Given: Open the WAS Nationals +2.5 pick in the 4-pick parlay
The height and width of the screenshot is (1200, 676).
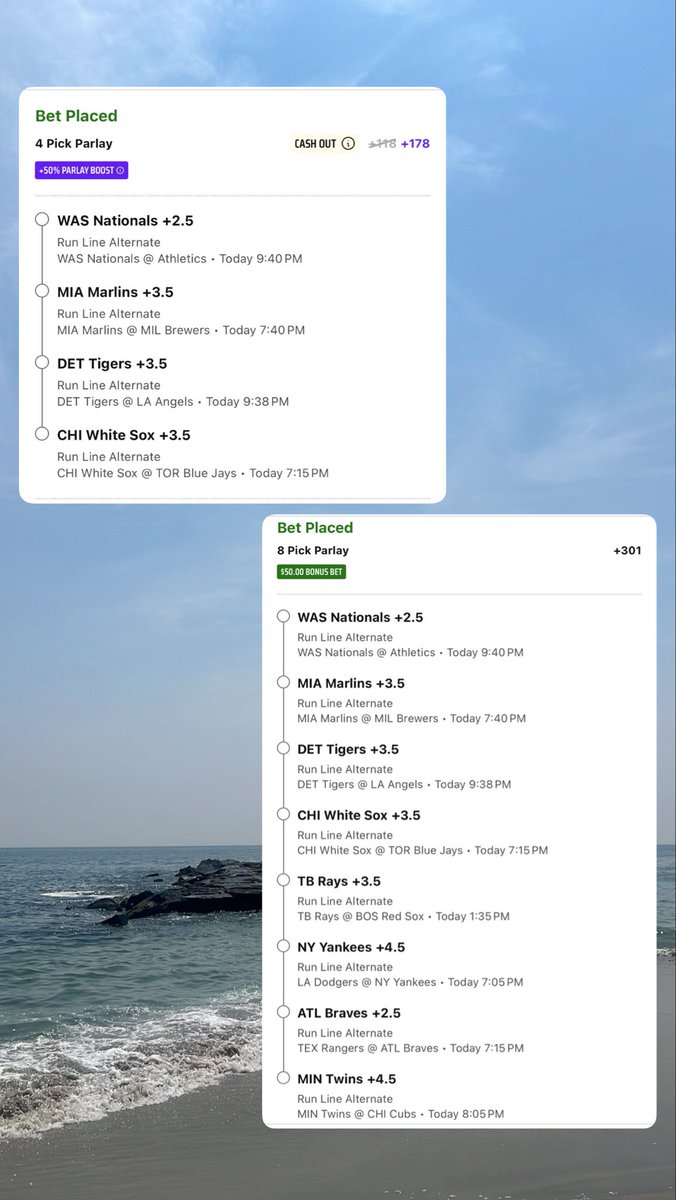Looking at the screenshot, I should tap(125, 220).
